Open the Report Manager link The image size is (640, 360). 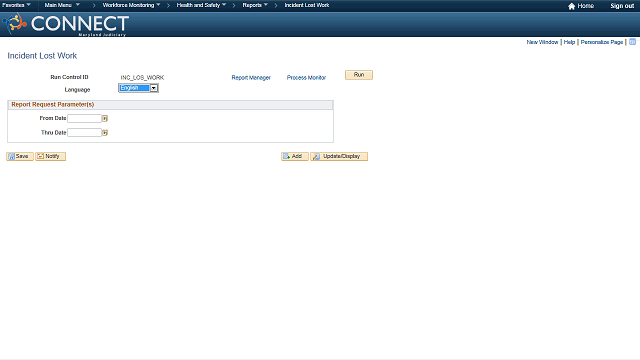[x=251, y=78]
